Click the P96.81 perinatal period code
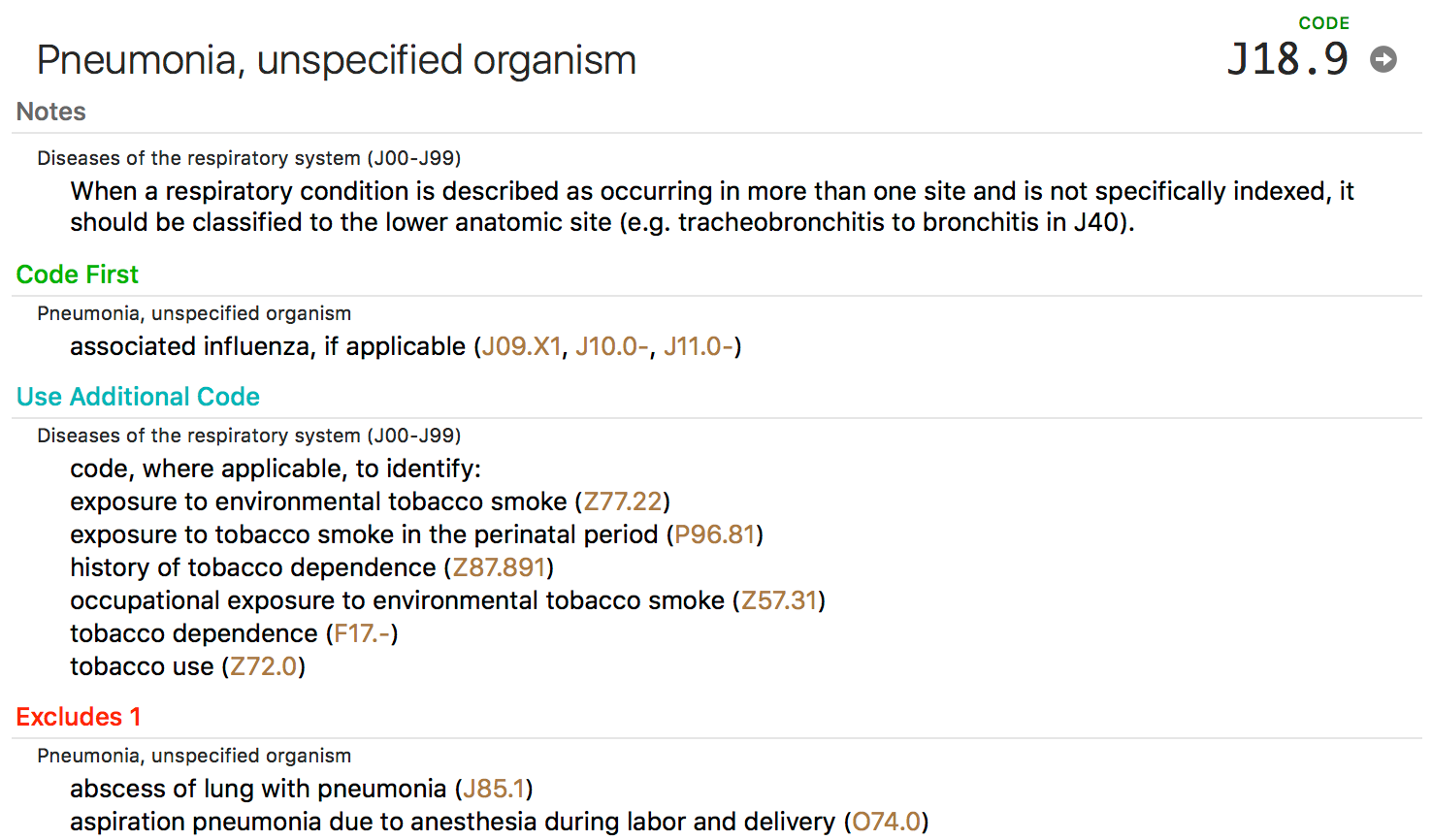1432x840 pixels. coord(715,534)
